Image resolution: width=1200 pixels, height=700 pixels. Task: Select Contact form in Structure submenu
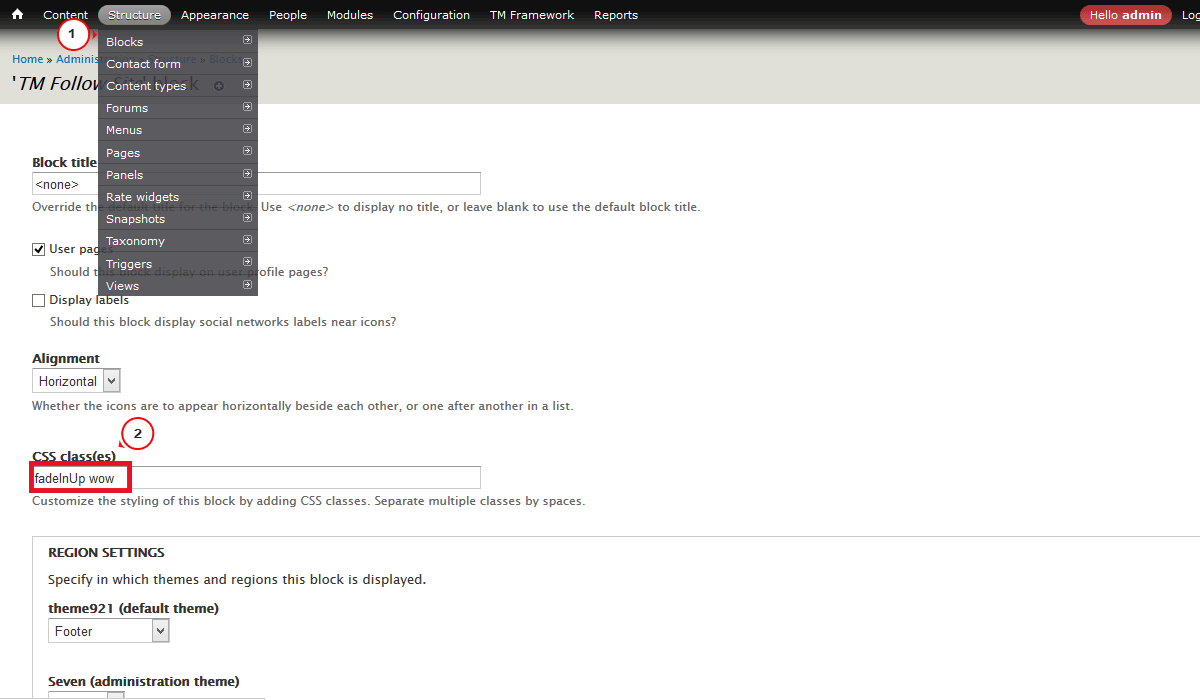click(x=178, y=64)
